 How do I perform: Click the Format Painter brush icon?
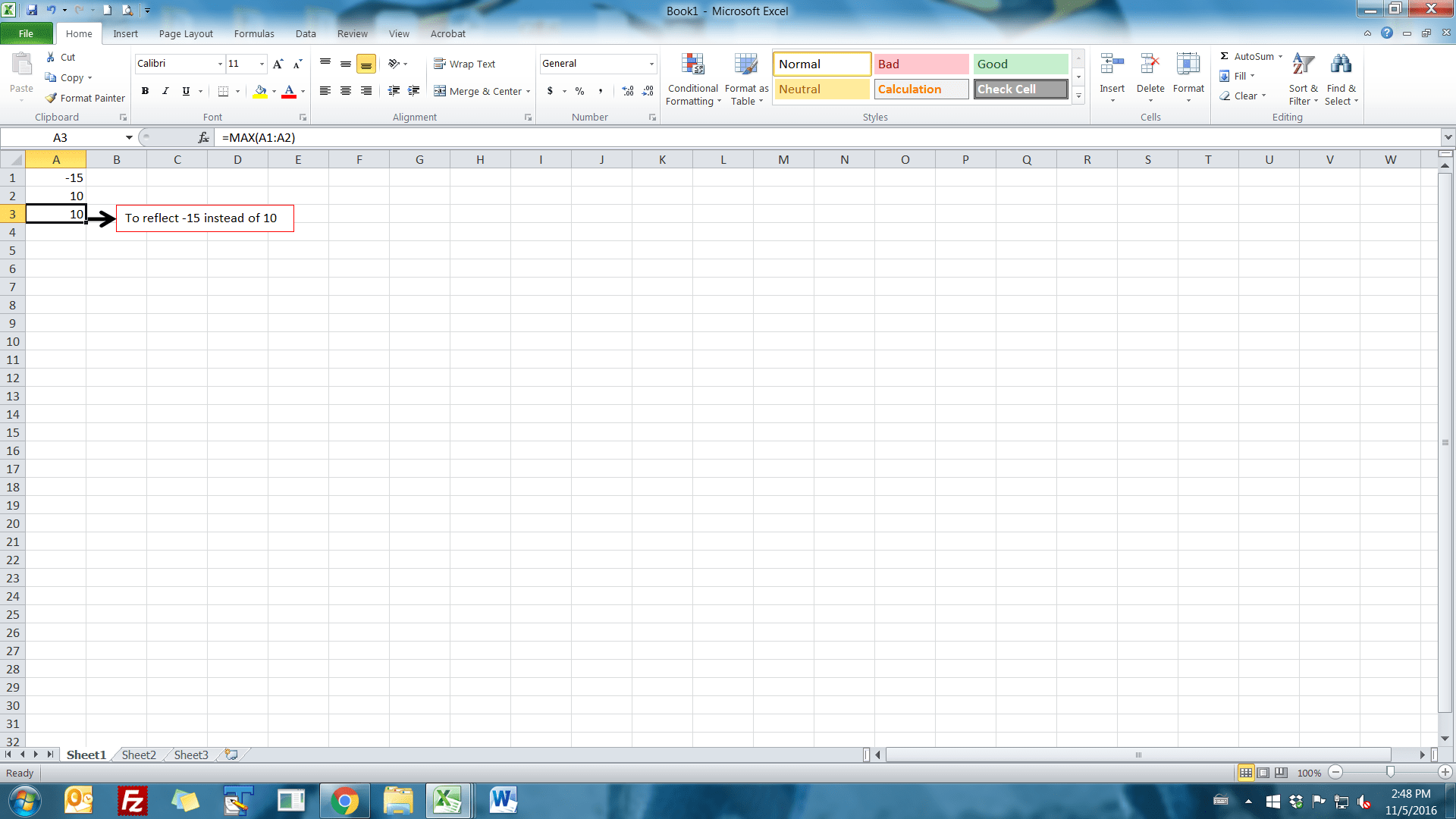(x=51, y=98)
